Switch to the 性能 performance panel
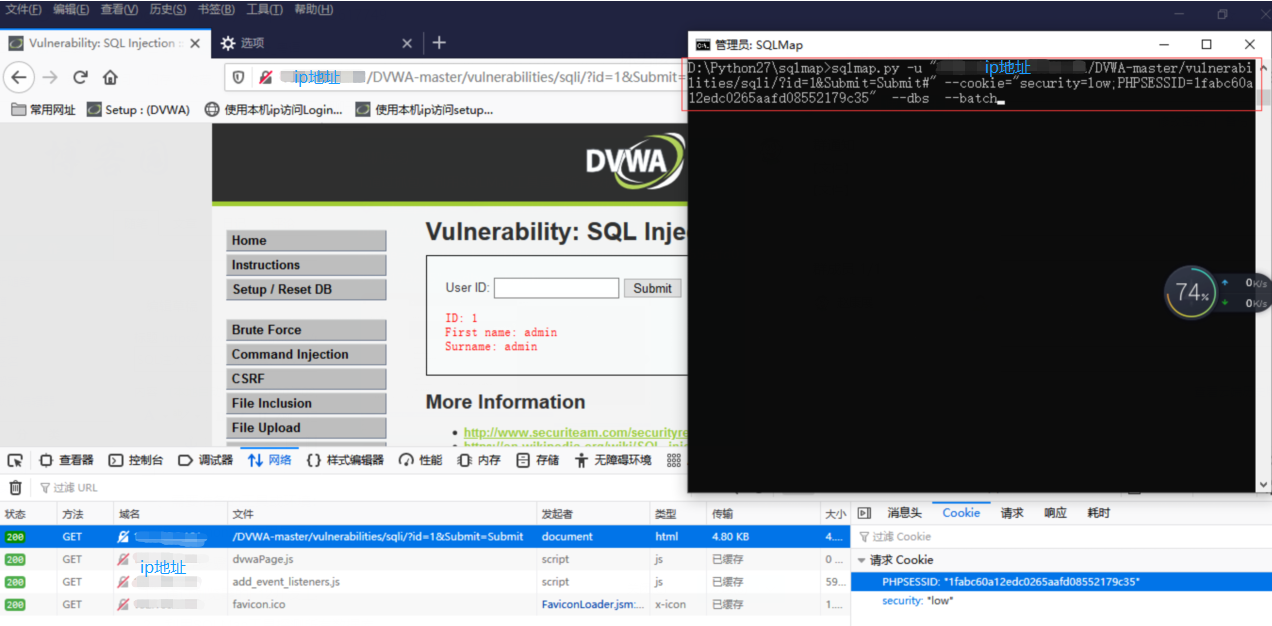This screenshot has height=626, width=1272. [x=420, y=460]
